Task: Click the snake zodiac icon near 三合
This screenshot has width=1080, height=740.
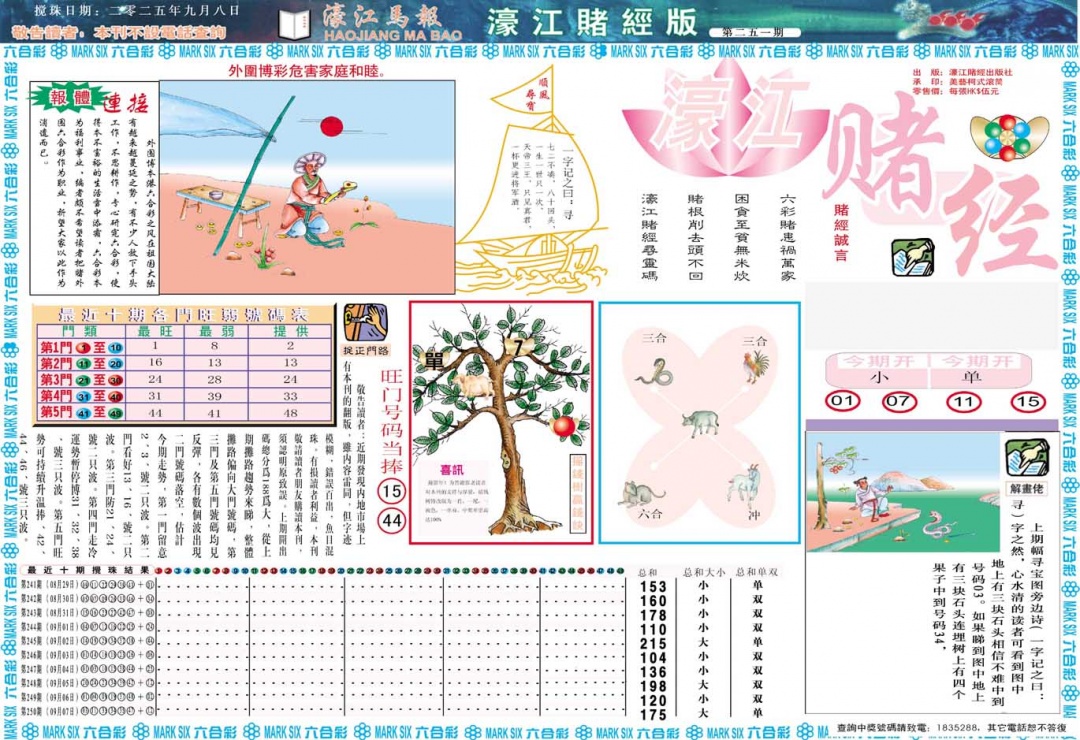Action: [656, 374]
